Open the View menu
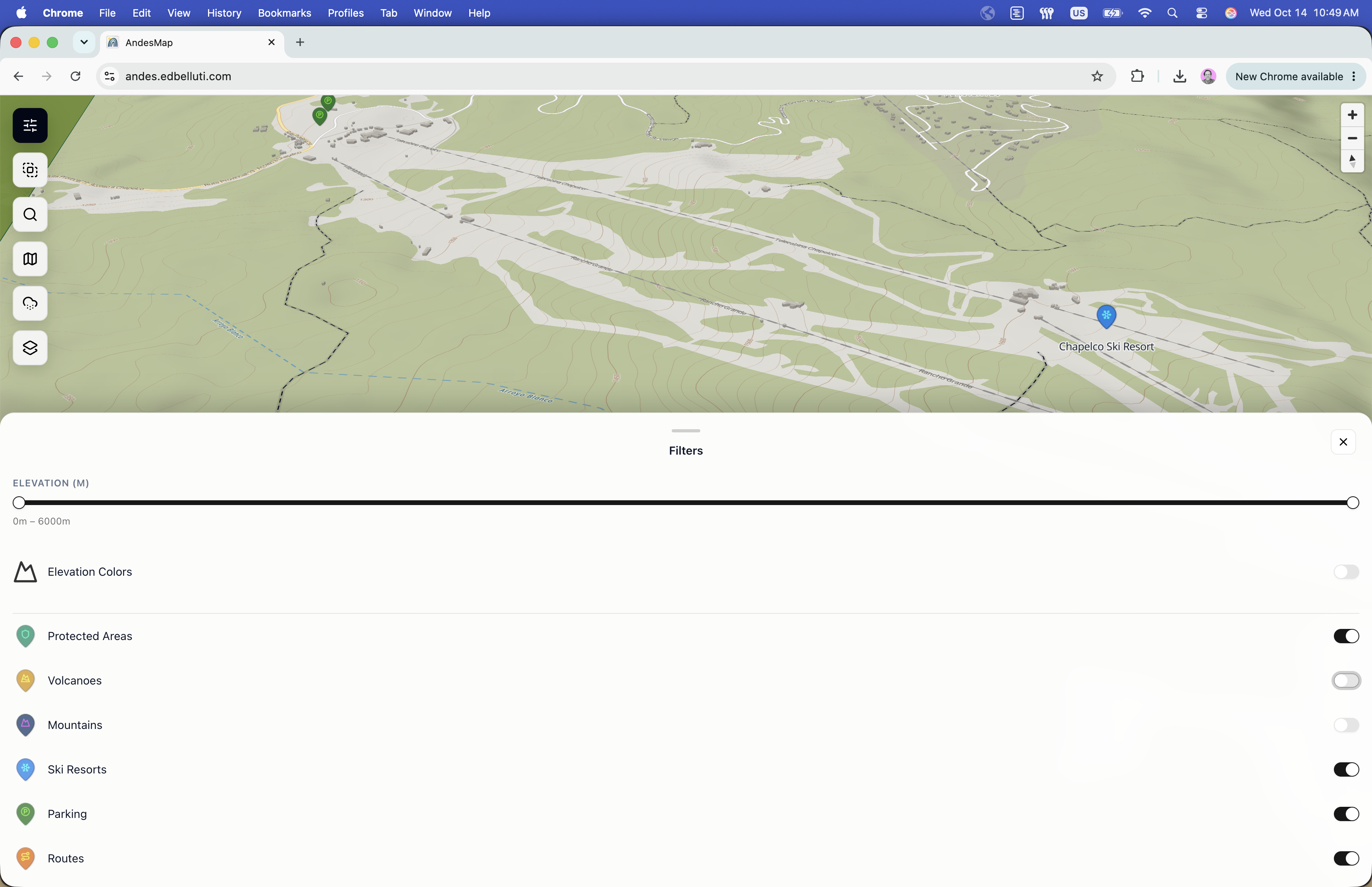 point(179,13)
